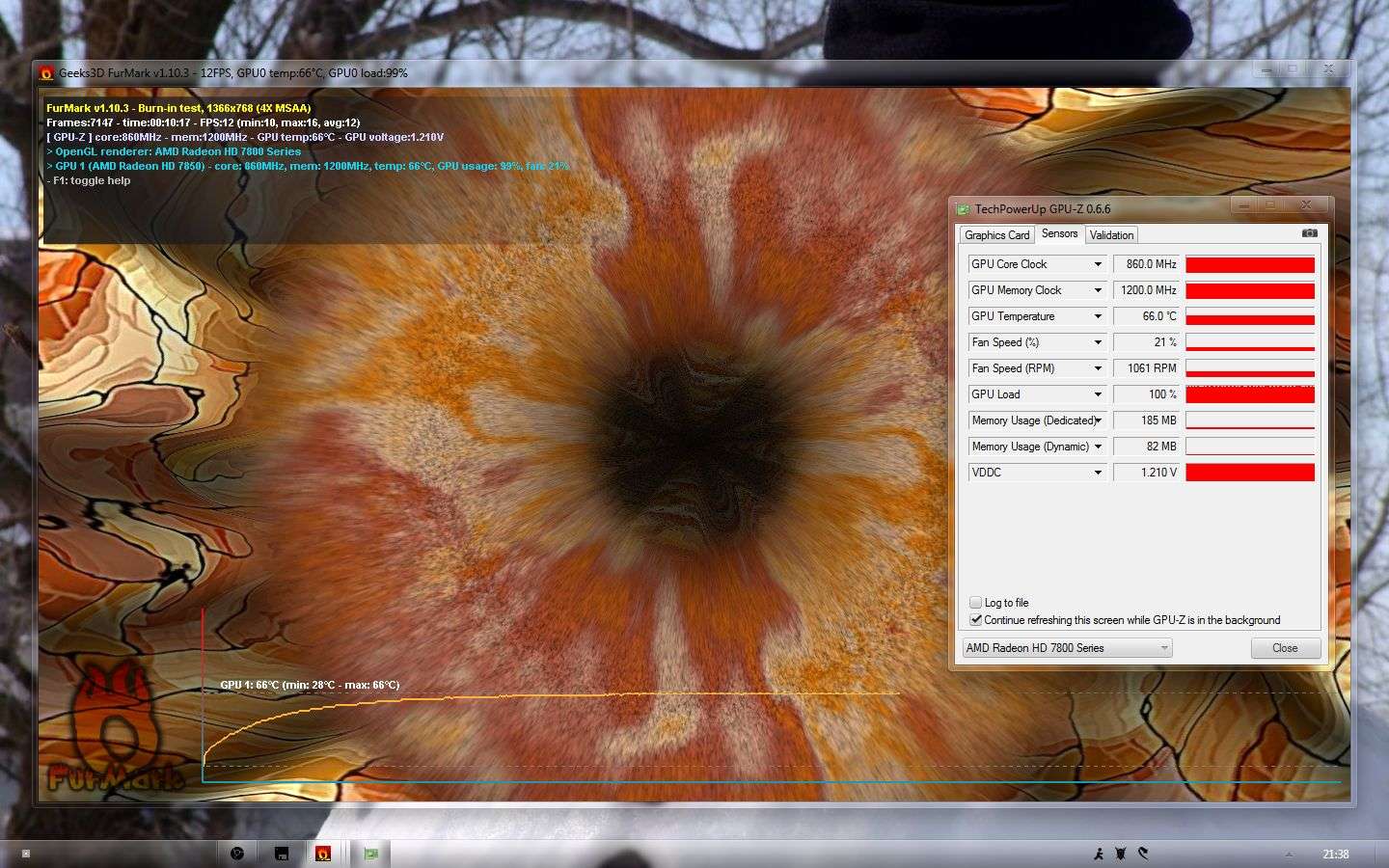Click GPU Temperature history graph

[x=1249, y=316]
